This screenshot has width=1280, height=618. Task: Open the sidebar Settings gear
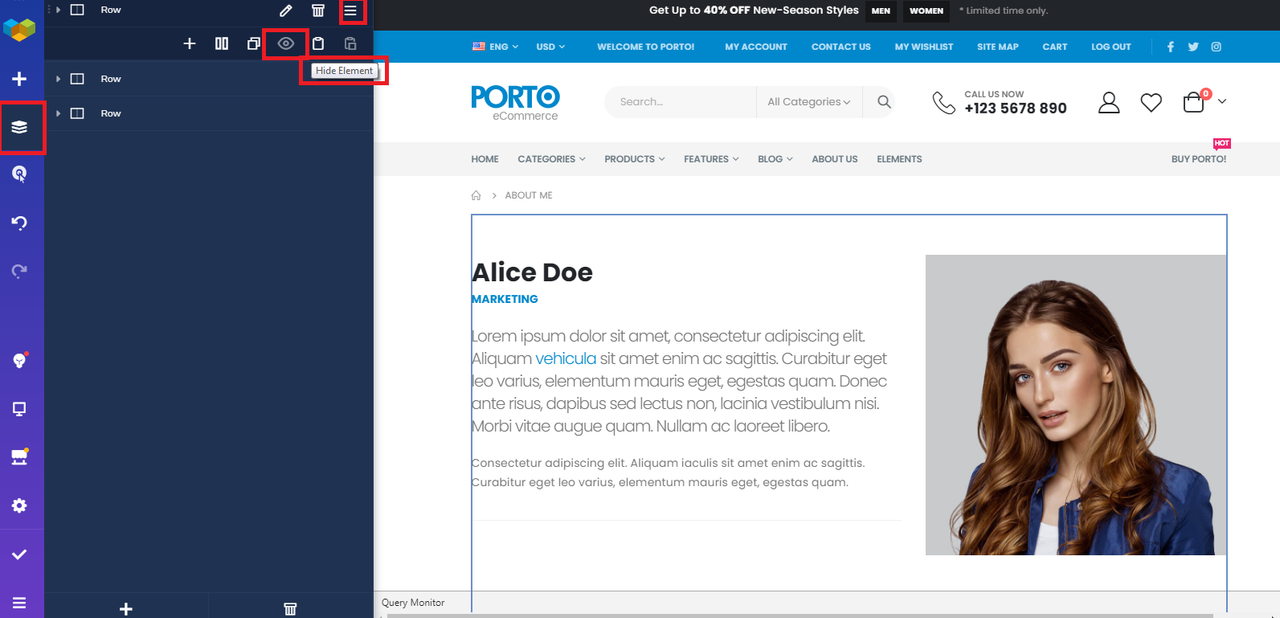tap(19, 506)
